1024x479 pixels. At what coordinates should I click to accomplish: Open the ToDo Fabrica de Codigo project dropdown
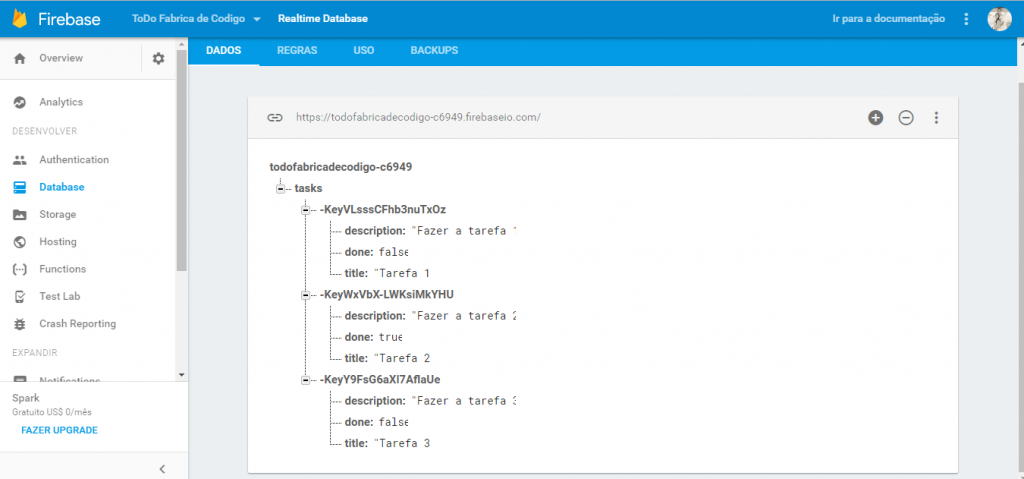coord(196,19)
